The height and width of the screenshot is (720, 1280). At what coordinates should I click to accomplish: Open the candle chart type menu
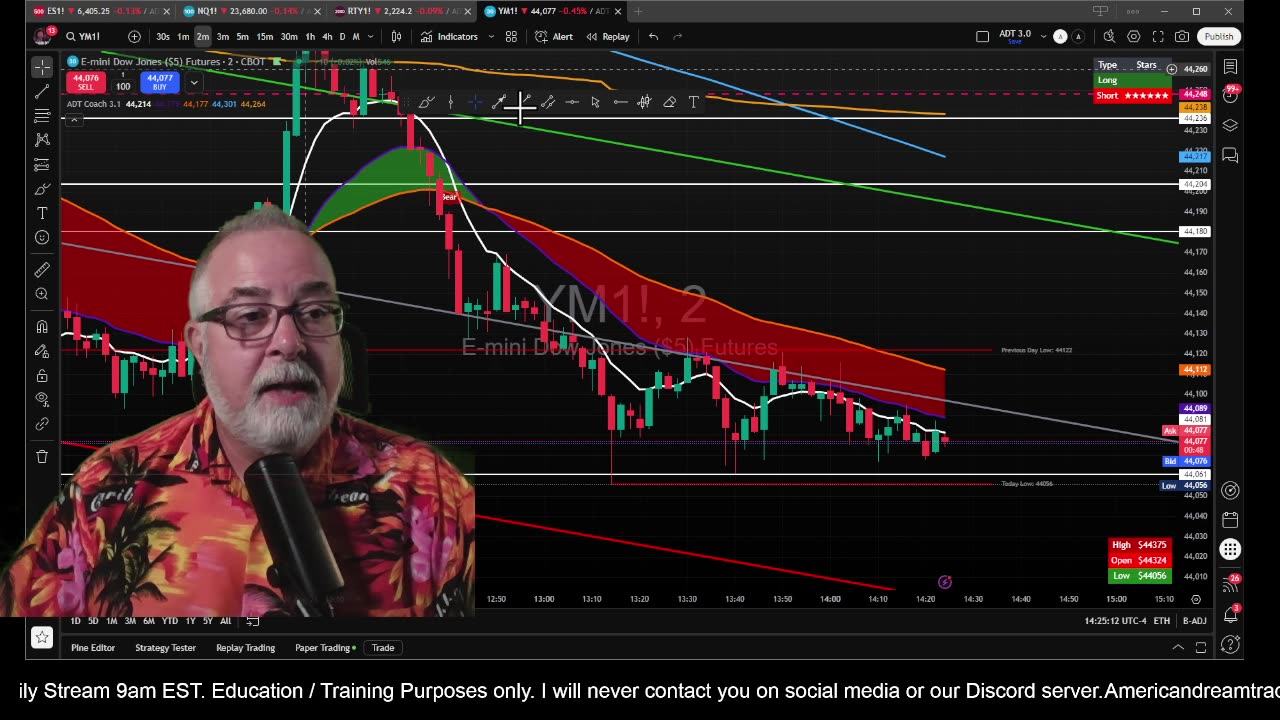396,37
